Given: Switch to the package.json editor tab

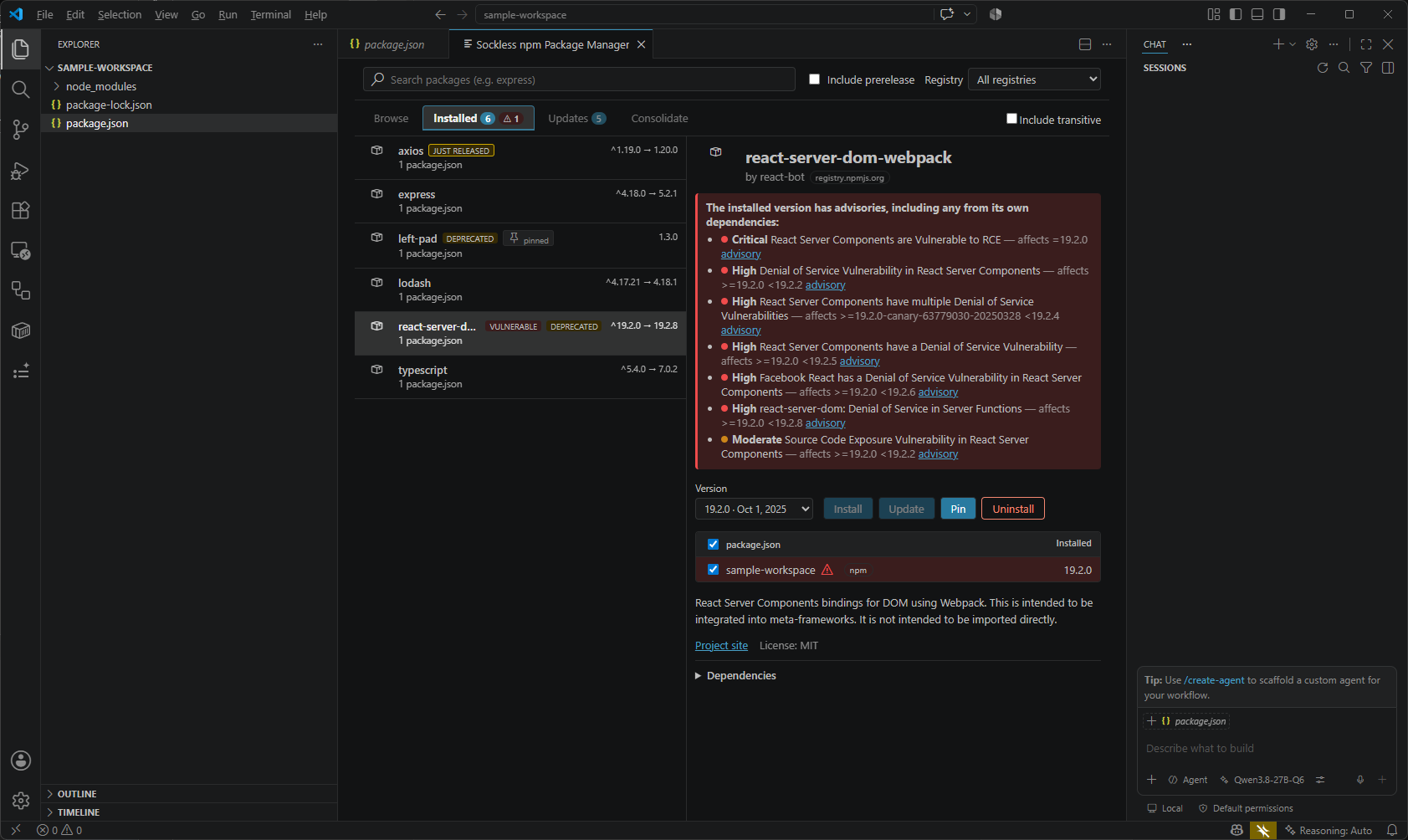Looking at the screenshot, I should tap(393, 44).
